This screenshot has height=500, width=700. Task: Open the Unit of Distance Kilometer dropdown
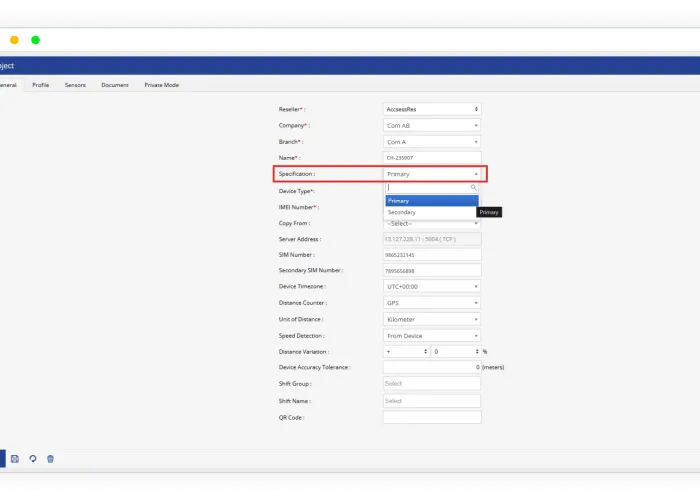click(432, 319)
